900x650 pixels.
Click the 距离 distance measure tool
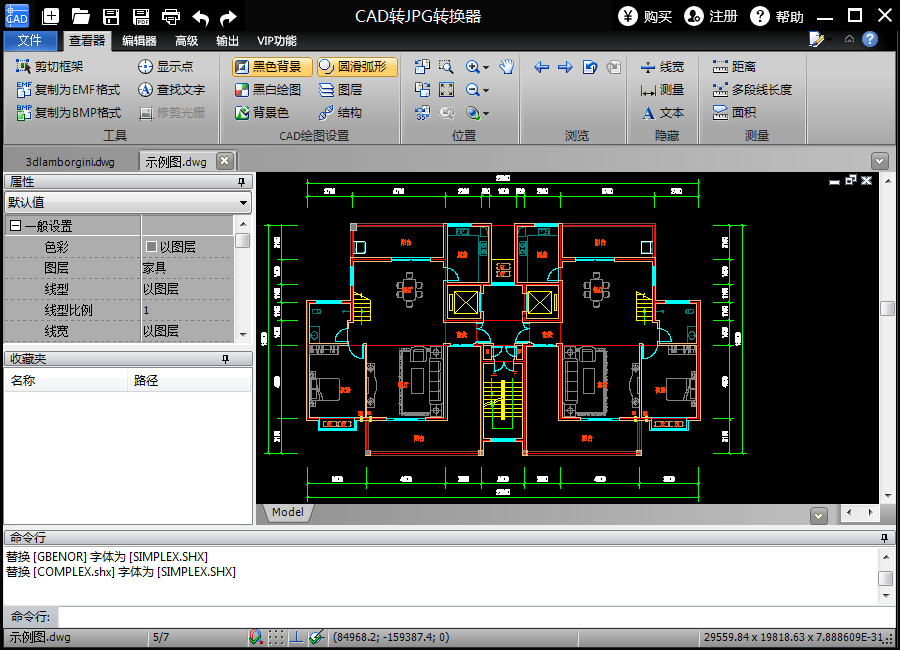(734, 67)
